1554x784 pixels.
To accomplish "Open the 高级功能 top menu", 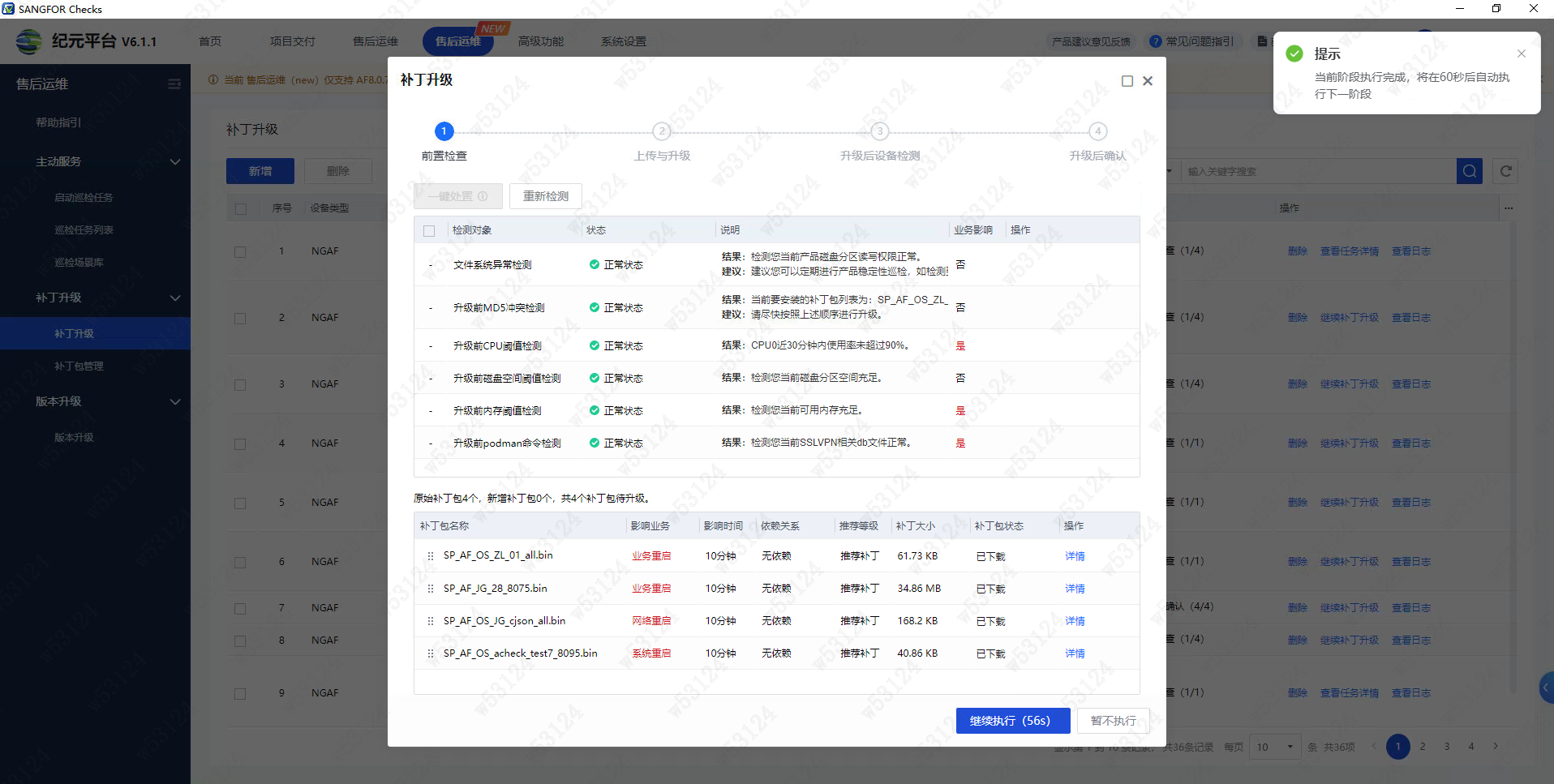I will pos(540,41).
